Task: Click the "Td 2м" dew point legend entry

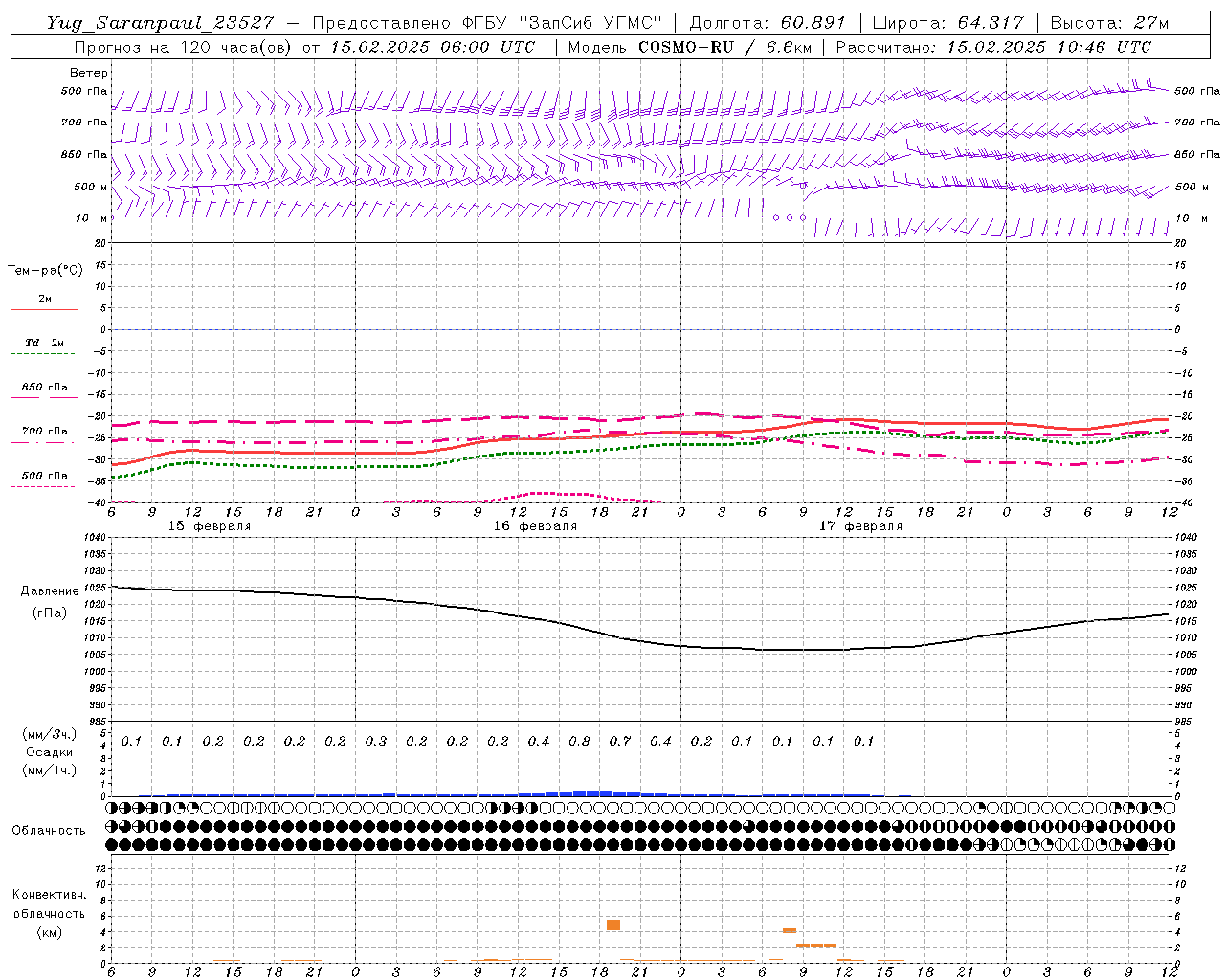Action: pos(45,343)
